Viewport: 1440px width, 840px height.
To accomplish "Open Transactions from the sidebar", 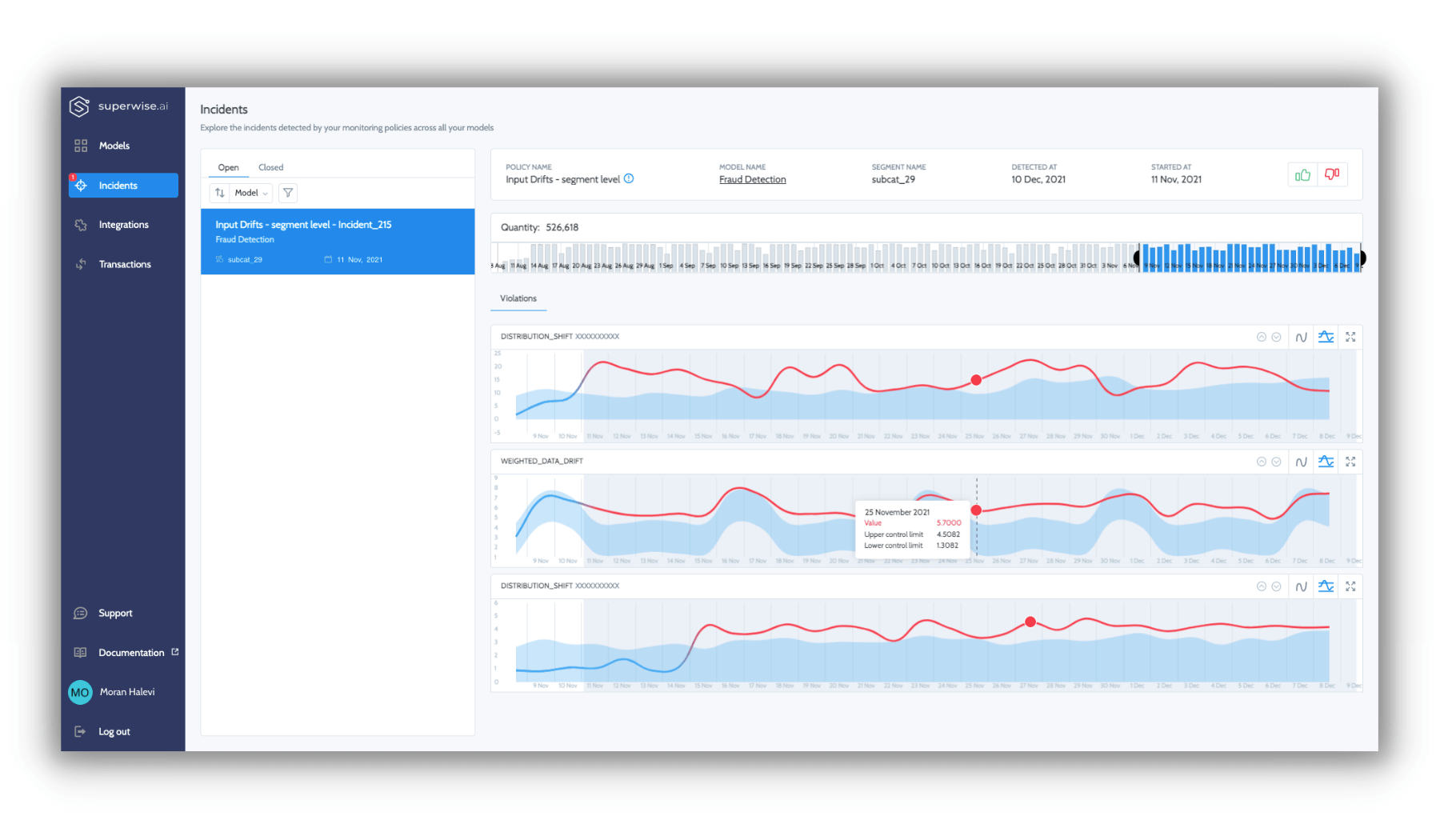I will coord(125,264).
